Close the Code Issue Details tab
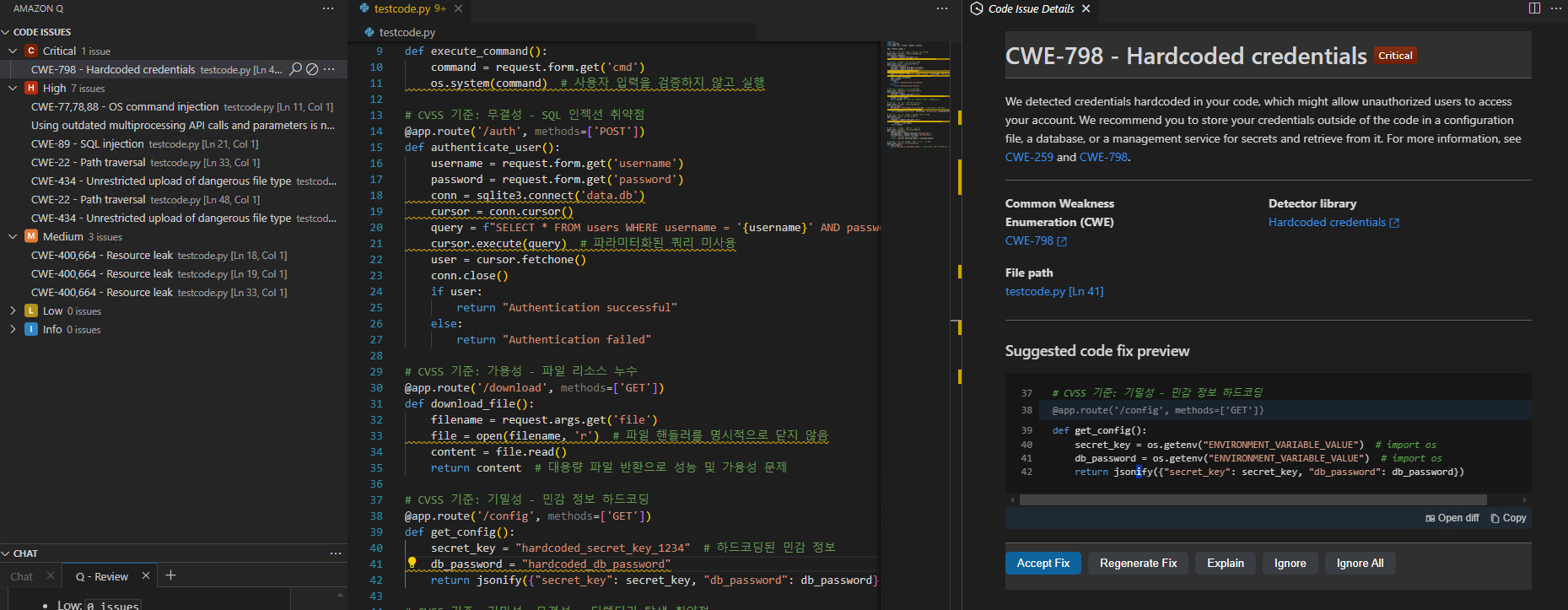This screenshot has height=610, width=1568. pyautogui.click(x=1086, y=8)
